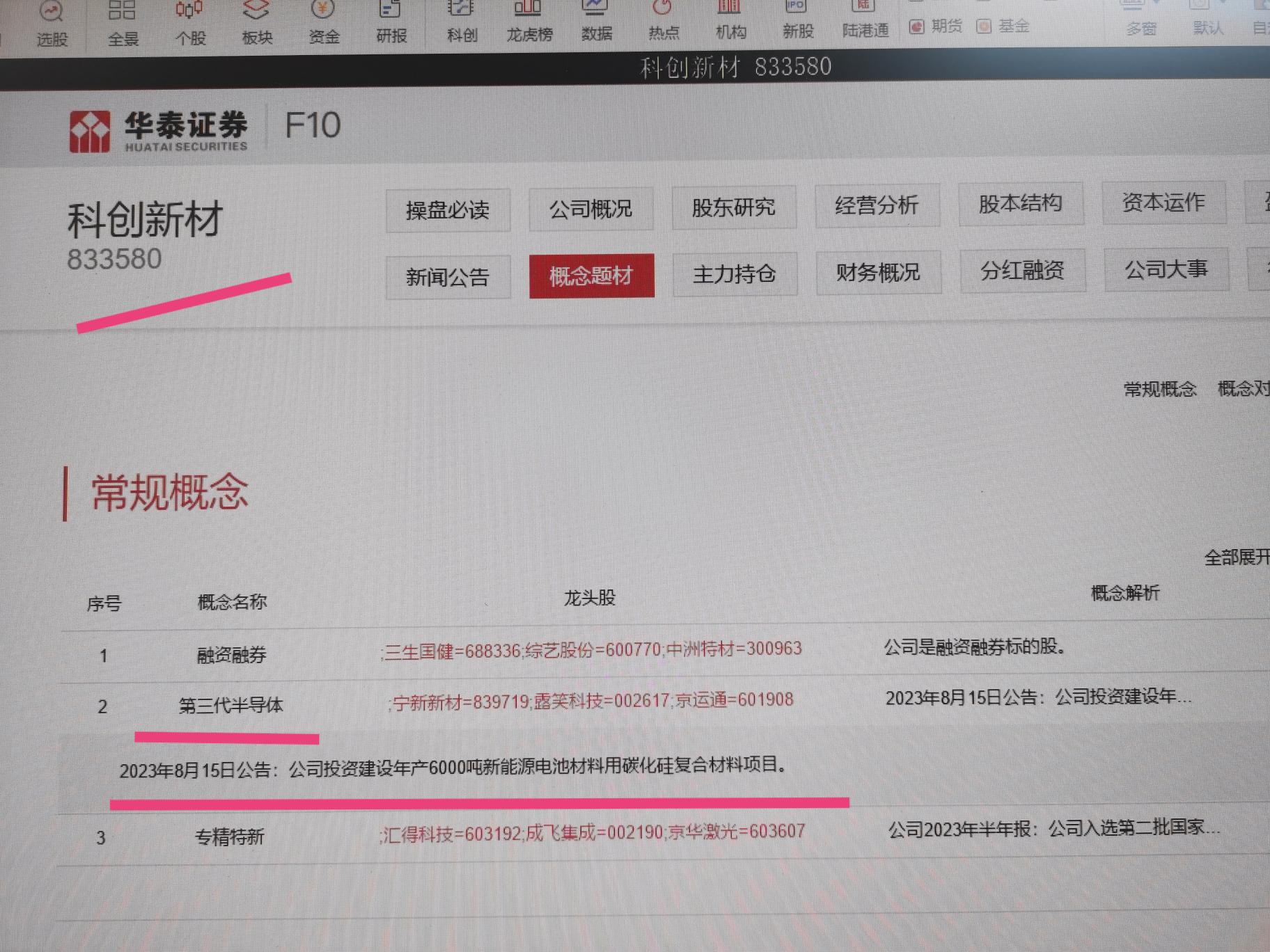
Task: Click the 全部展开 expand-all link
Action: pyautogui.click(x=1237, y=557)
